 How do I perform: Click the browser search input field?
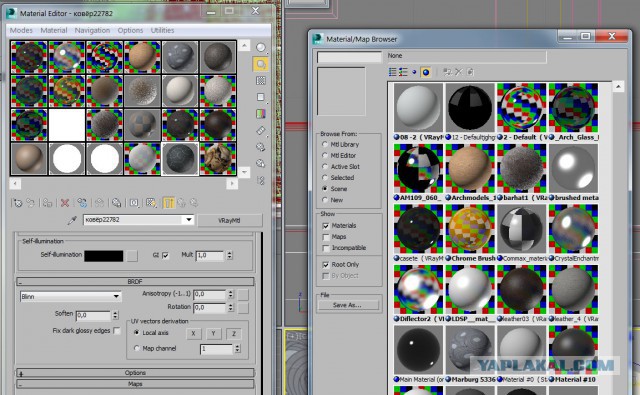point(349,57)
